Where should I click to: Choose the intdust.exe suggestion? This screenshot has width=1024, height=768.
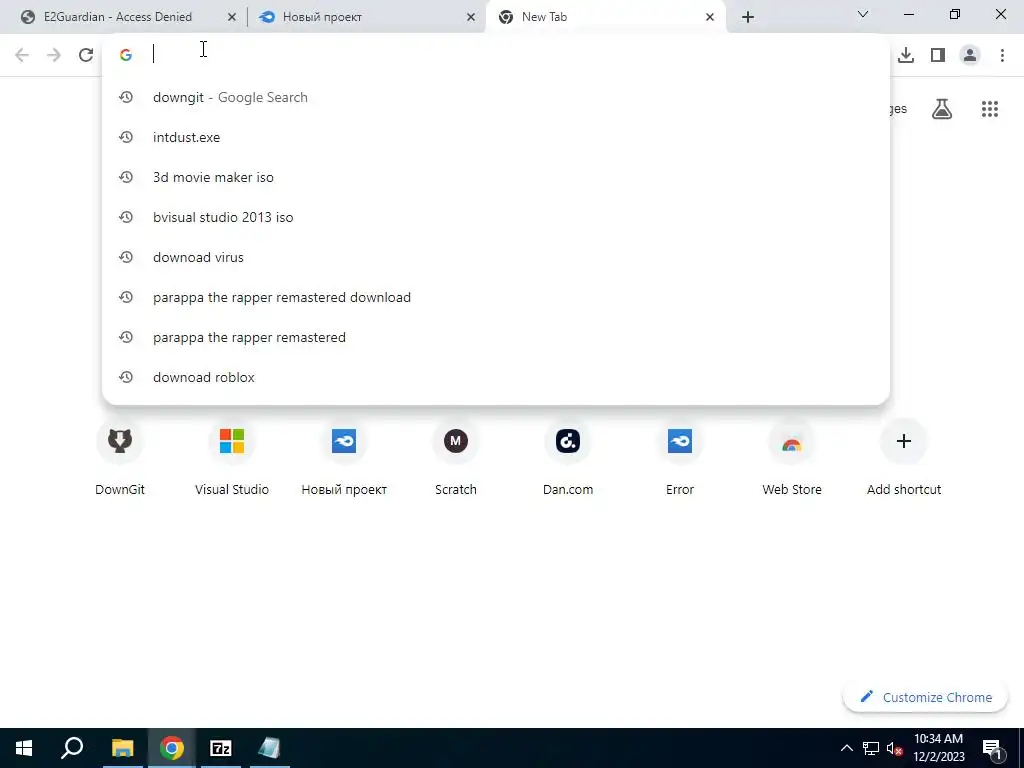click(x=496, y=137)
